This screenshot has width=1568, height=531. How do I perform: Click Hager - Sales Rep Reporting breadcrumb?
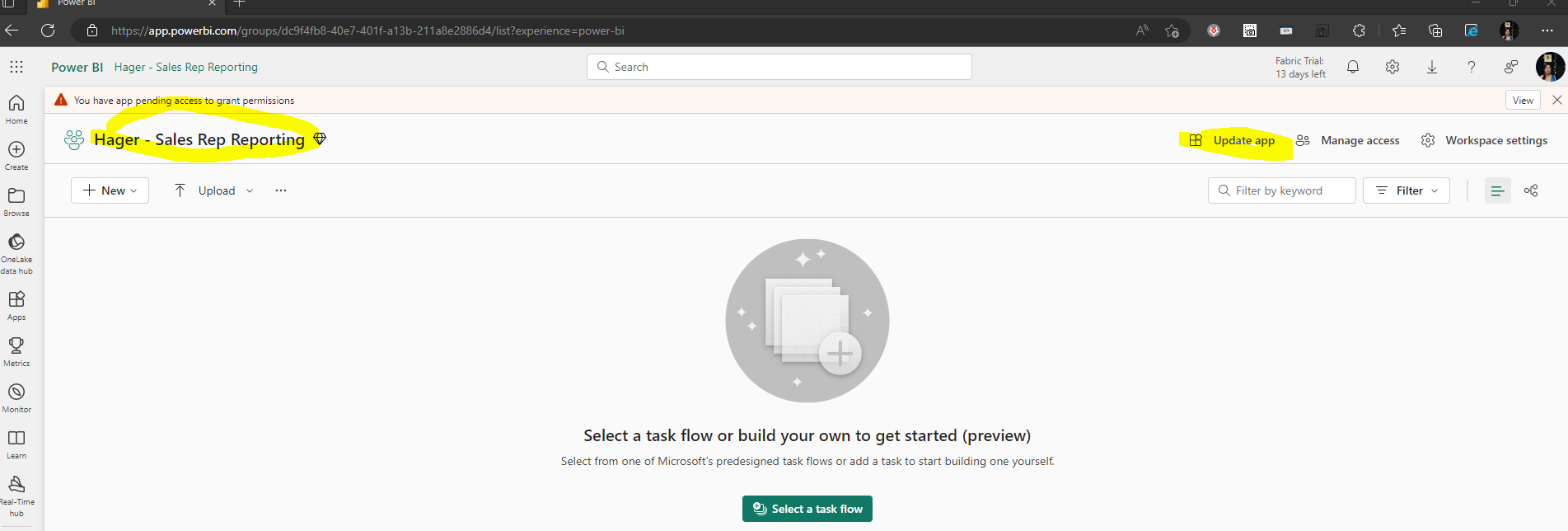click(x=186, y=67)
